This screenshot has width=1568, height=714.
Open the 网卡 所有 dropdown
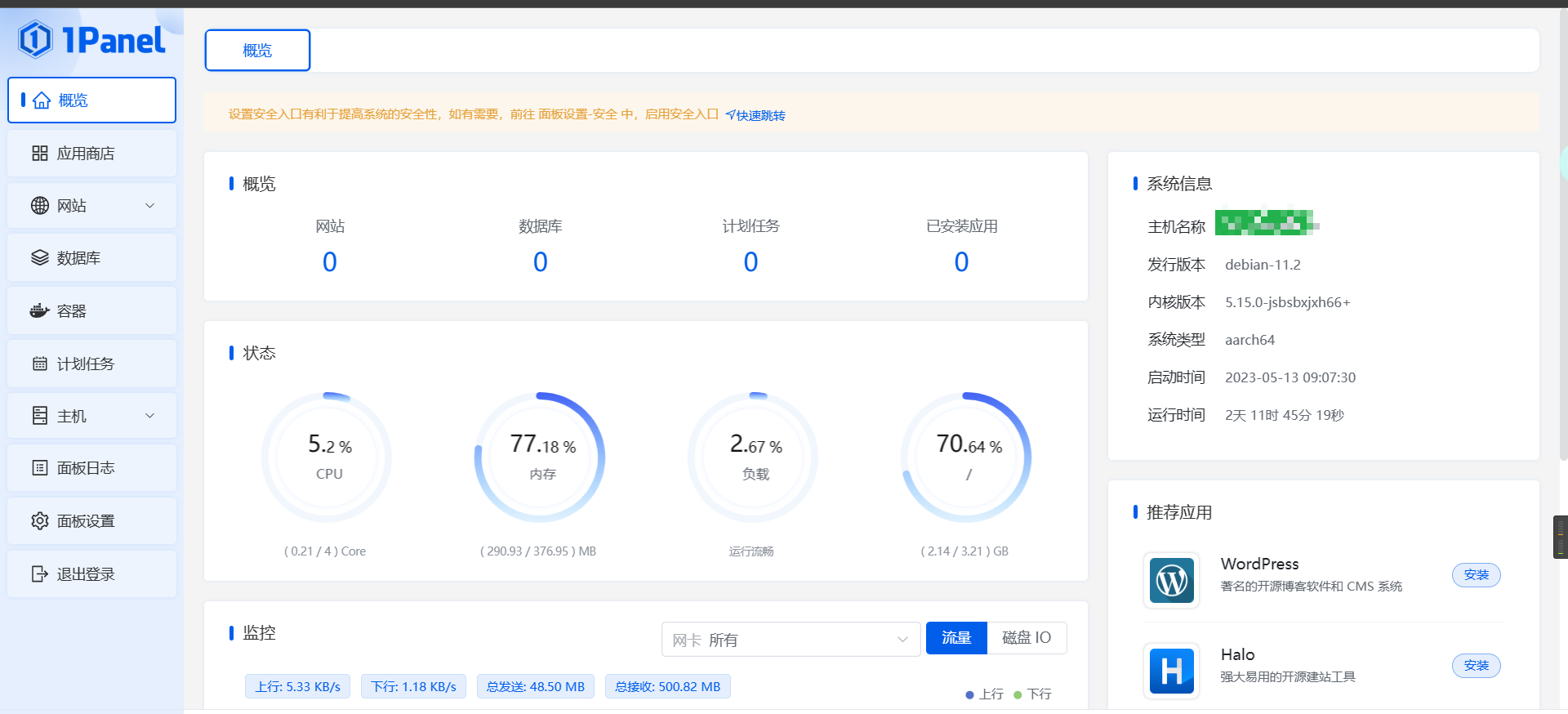tap(791, 640)
